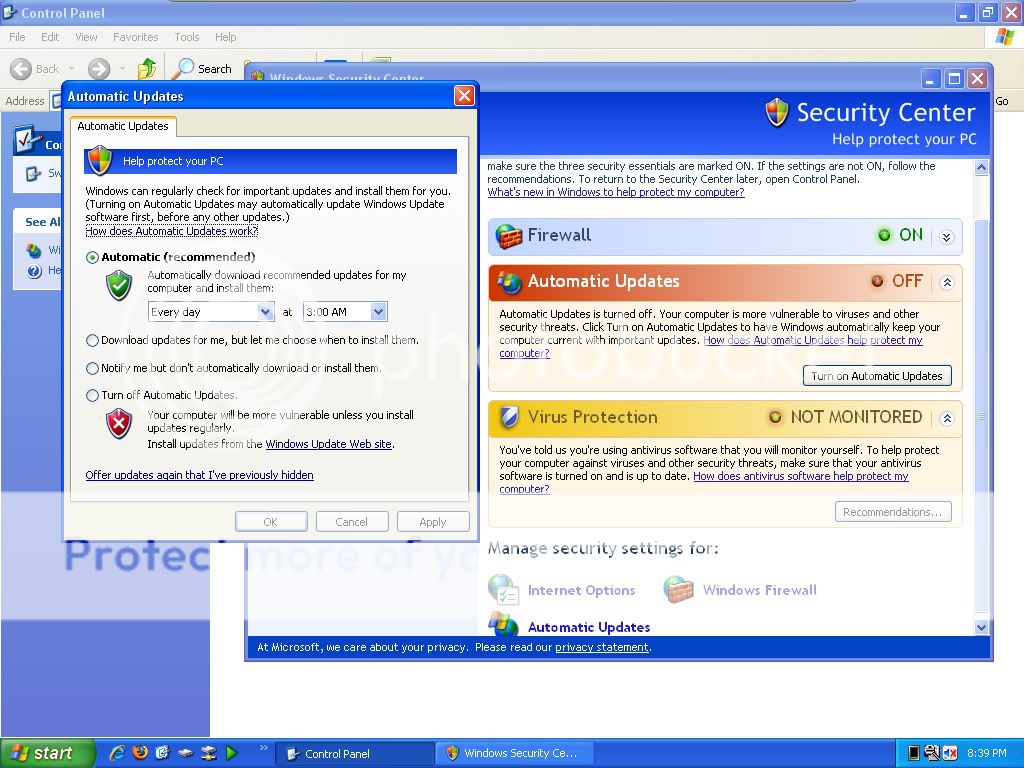Click the muted volume tray icon
This screenshot has width=1024, height=768.
point(950,753)
